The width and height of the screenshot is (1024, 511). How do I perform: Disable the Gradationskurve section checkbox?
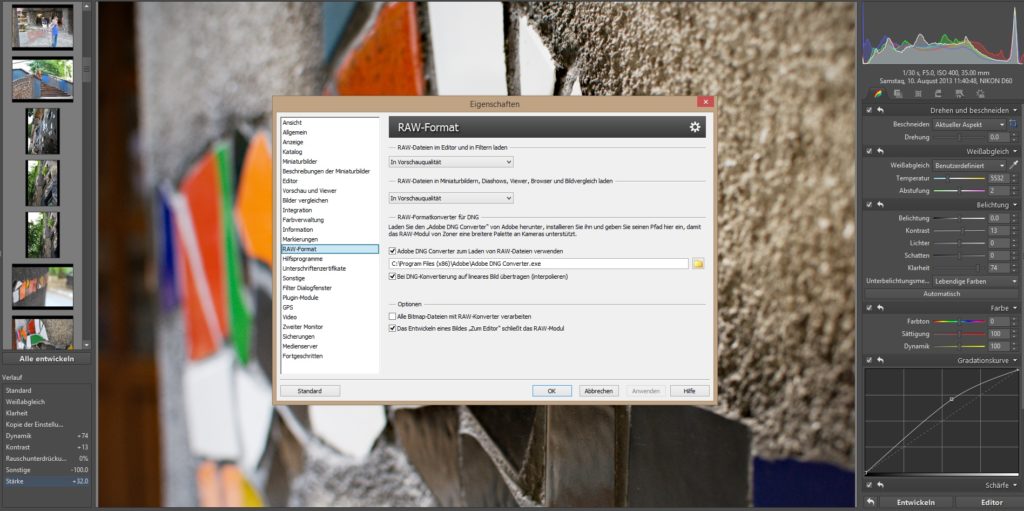[869, 360]
